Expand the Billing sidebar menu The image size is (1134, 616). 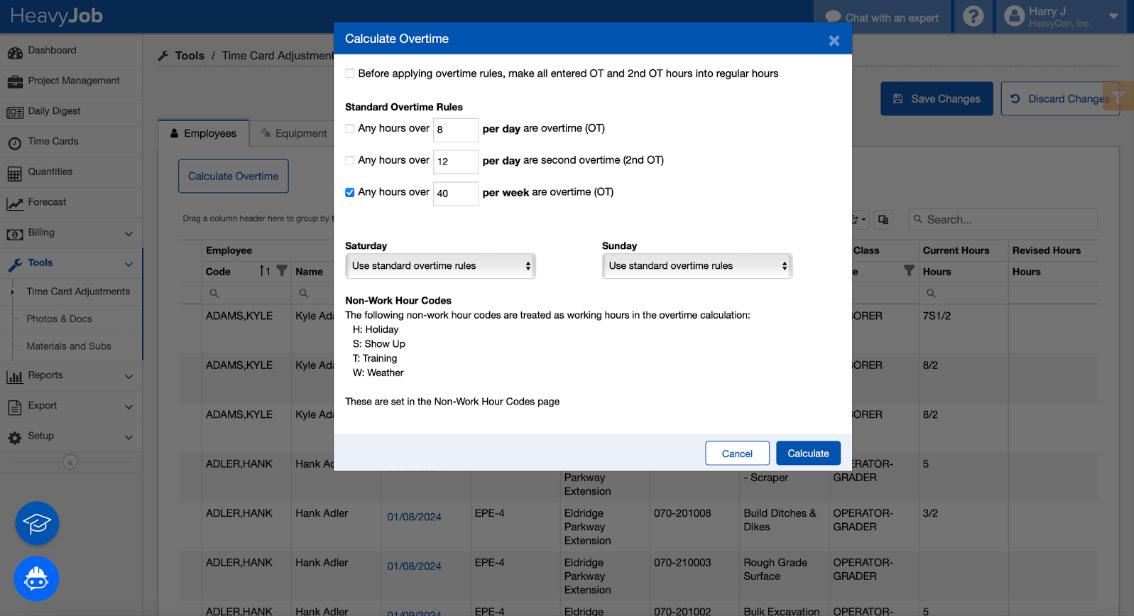point(129,234)
